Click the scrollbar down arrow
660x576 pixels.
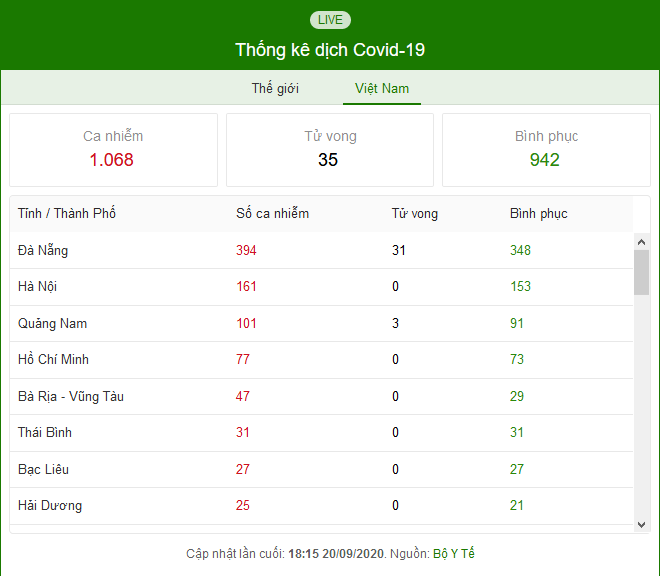641,525
